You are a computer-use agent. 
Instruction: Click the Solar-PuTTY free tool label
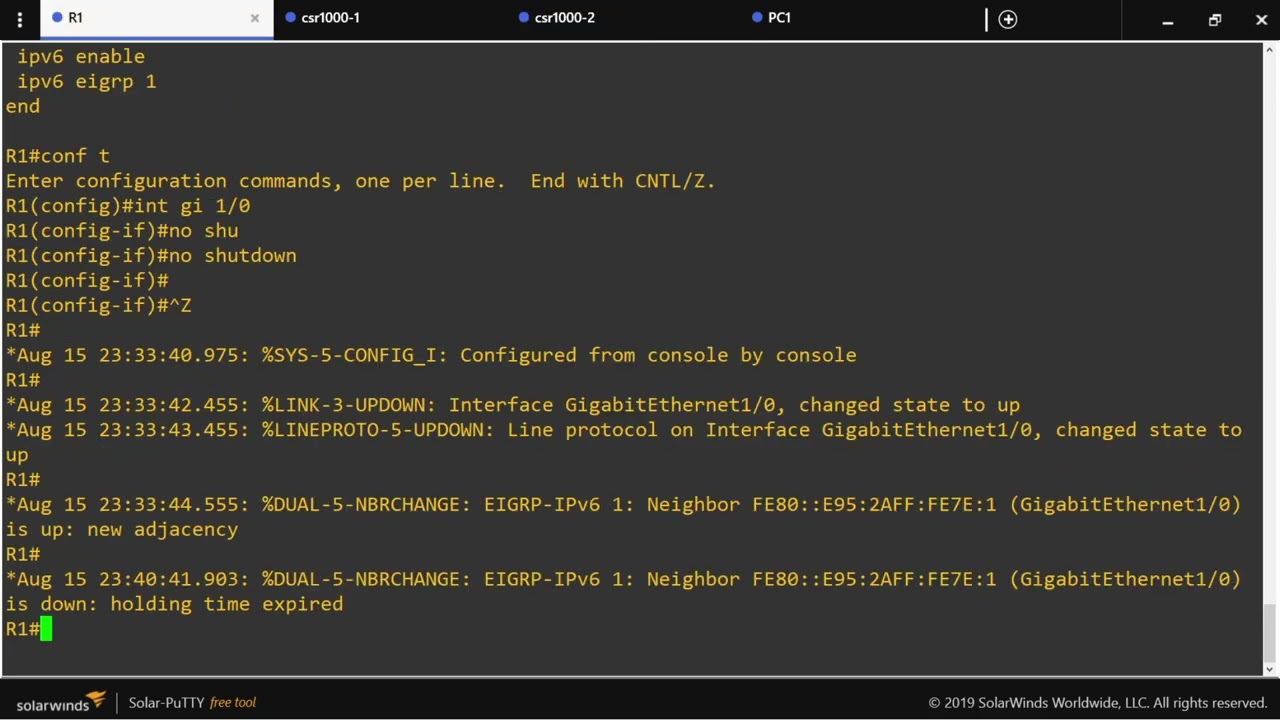pos(192,702)
